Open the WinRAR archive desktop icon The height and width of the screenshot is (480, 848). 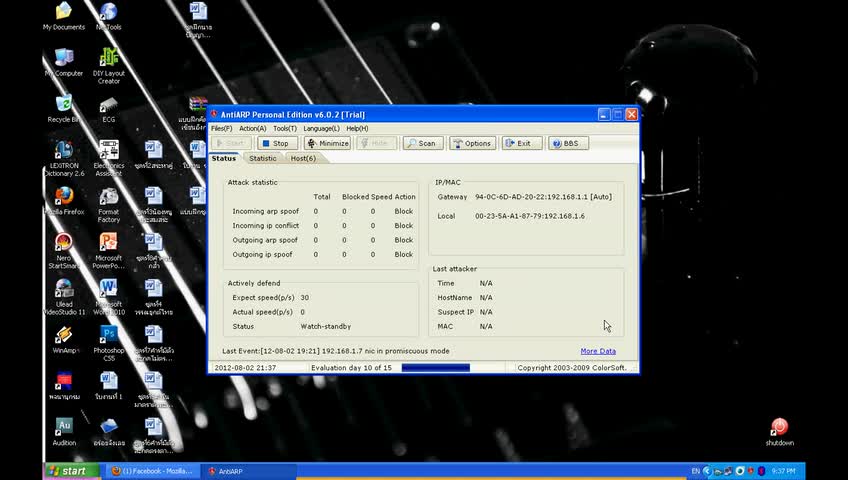pos(197,114)
